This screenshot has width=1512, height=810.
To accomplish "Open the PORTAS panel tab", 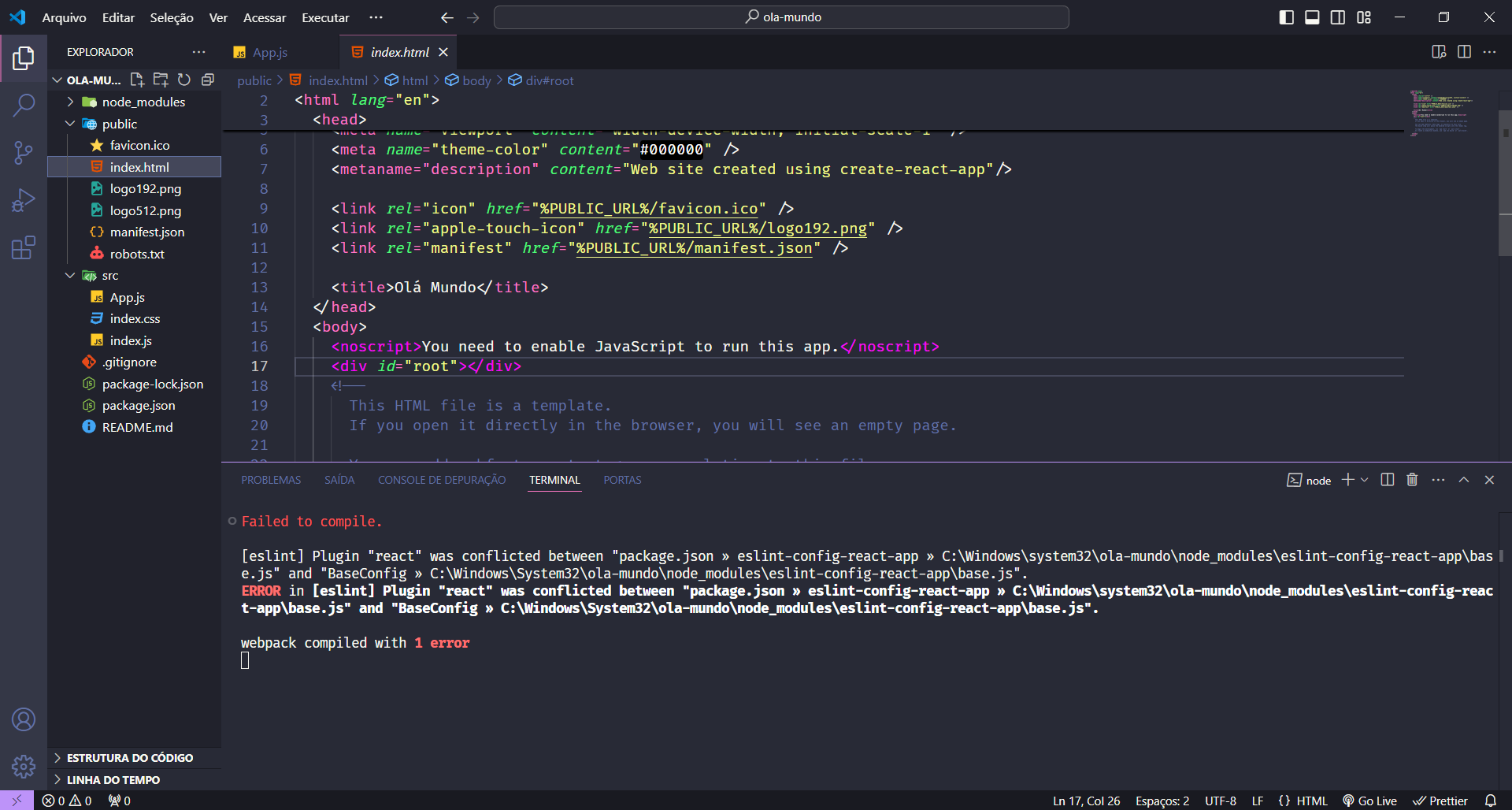I will (x=622, y=480).
